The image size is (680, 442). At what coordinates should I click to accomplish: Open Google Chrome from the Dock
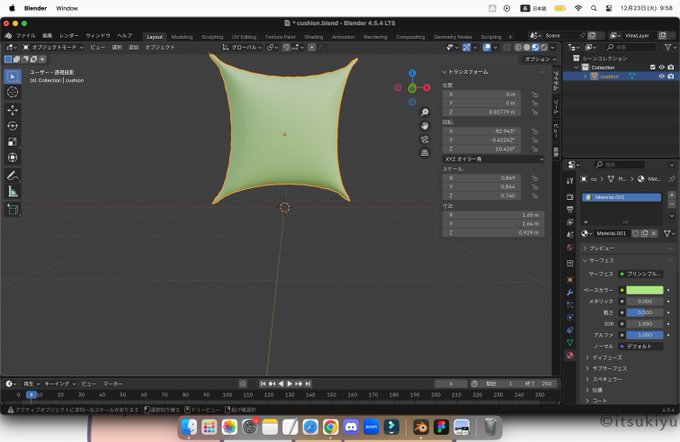coord(330,427)
